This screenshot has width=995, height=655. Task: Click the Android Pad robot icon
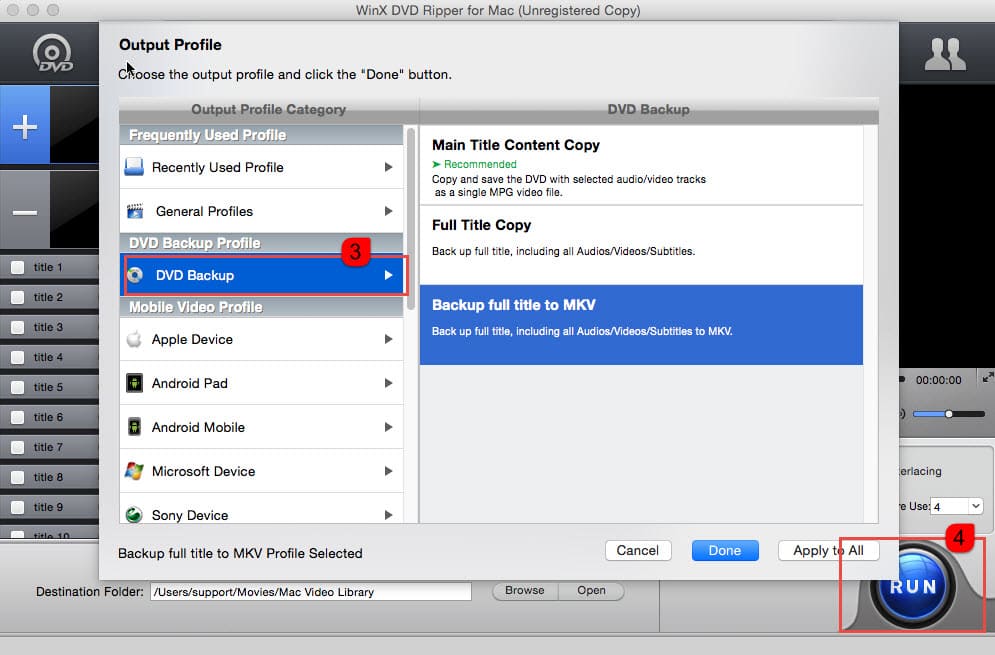point(134,383)
